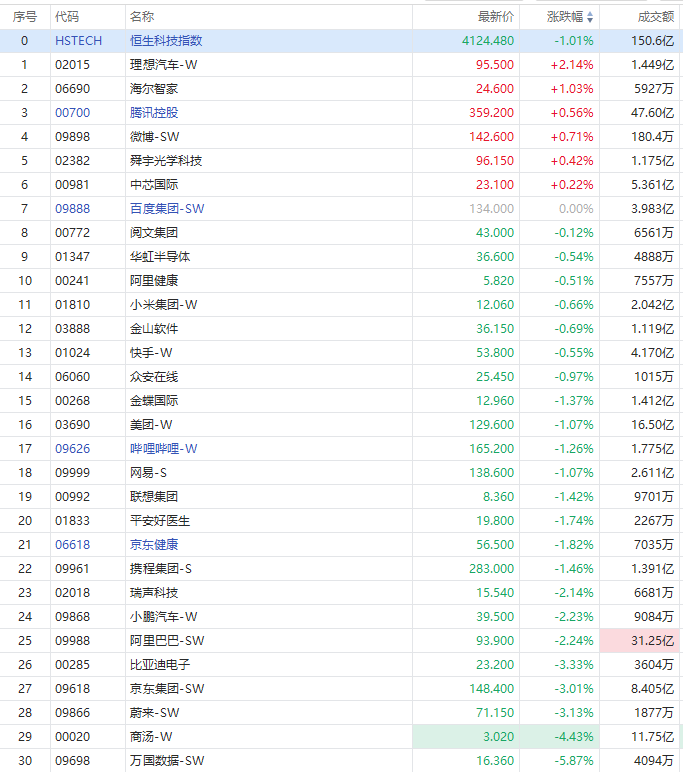Click the 150.6亿 turnover cell
683x772 pixels.
click(652, 41)
